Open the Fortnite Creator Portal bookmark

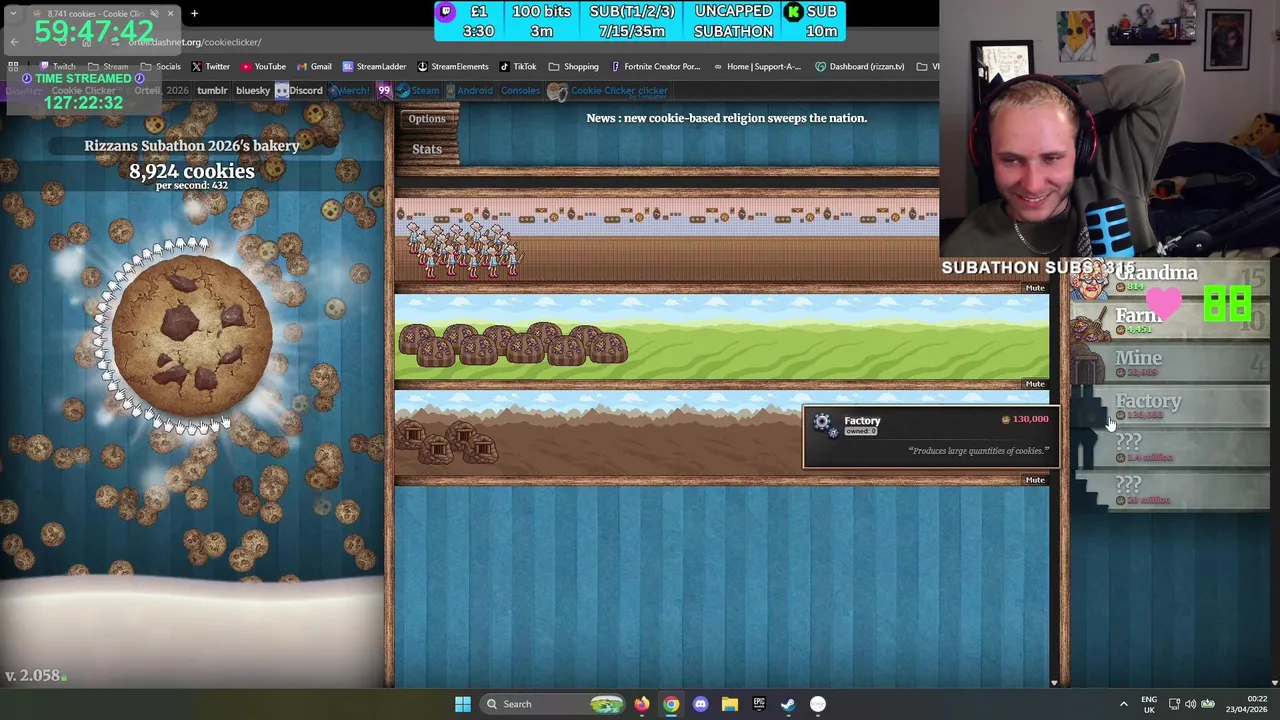pyautogui.click(x=655, y=67)
